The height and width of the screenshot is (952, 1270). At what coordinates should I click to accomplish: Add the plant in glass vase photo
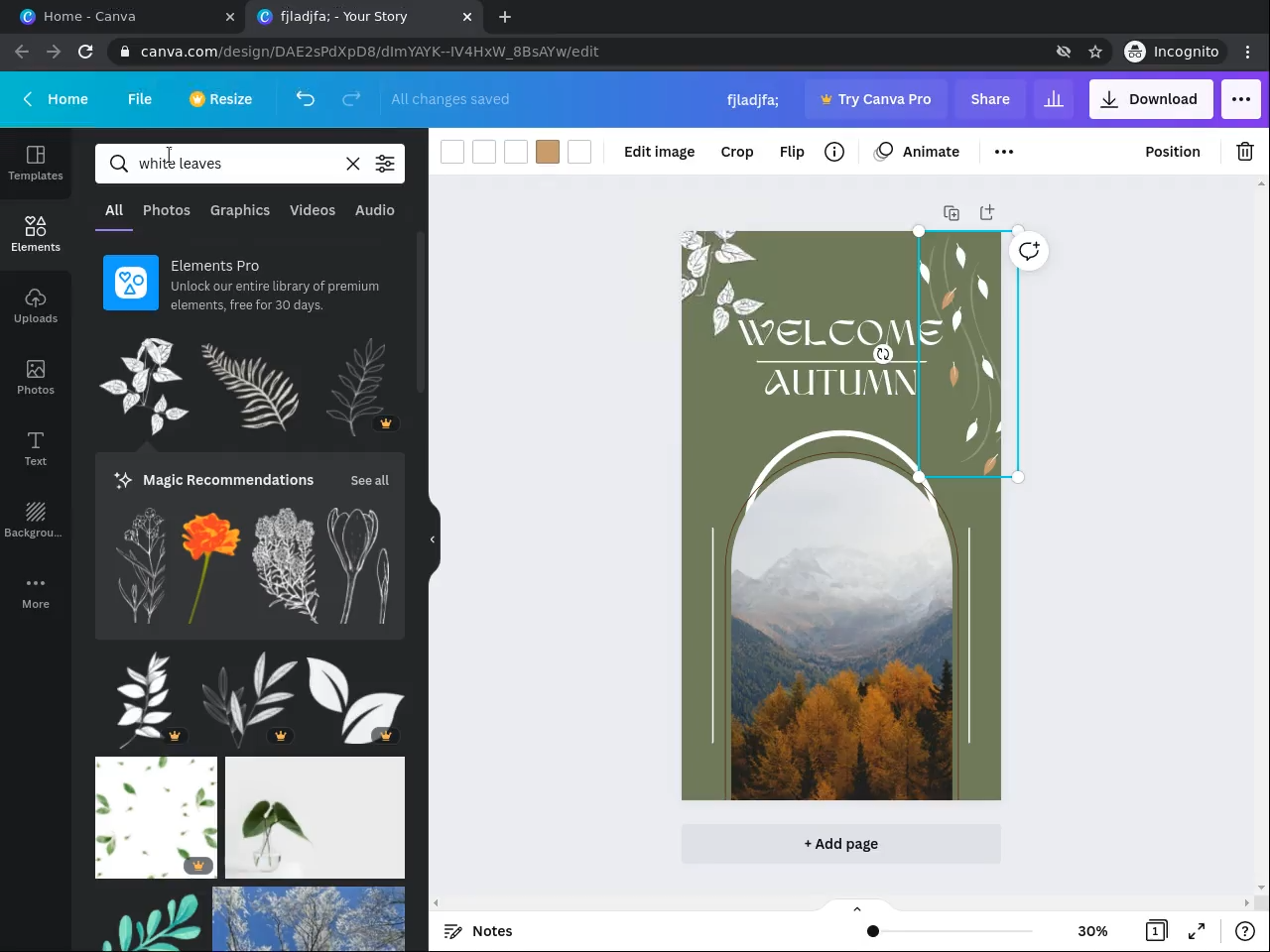point(315,818)
